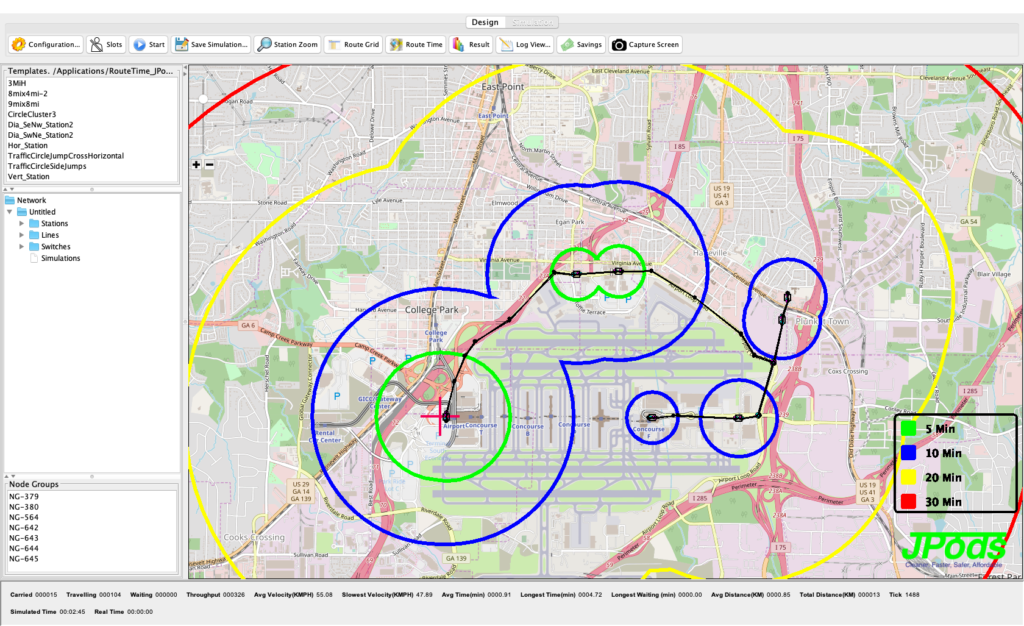Activate the Station Zoom tool
Image resolution: width=1024 pixels, height=626 pixels.
pyautogui.click(x=288, y=44)
